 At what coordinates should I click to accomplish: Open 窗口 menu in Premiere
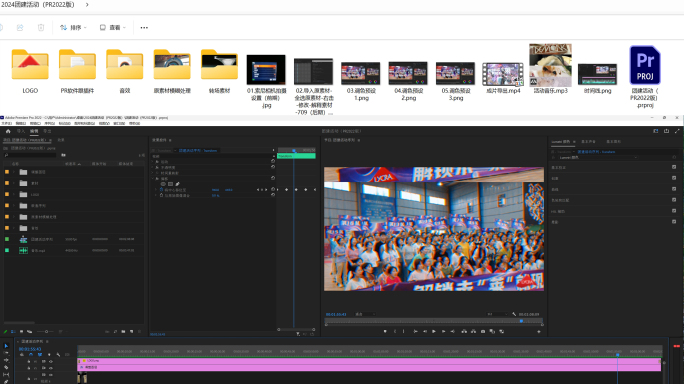click(x=119, y=123)
